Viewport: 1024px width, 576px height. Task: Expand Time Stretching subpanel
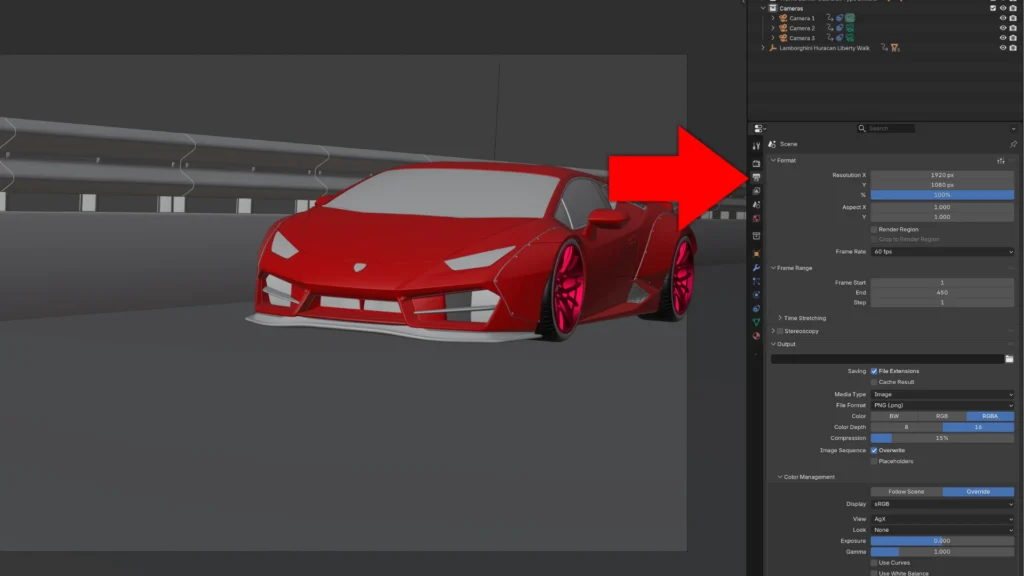(780, 318)
